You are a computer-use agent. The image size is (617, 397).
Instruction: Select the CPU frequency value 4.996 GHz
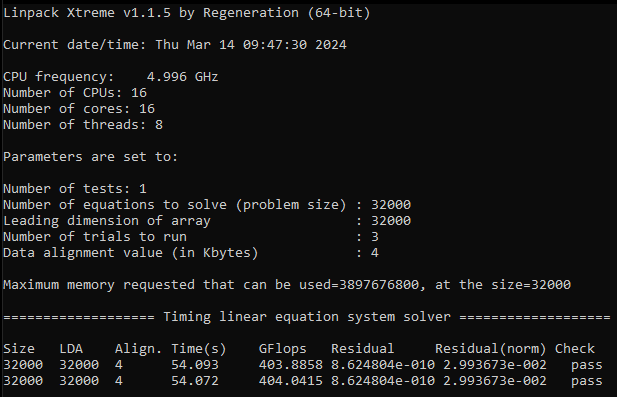[x=182, y=76]
